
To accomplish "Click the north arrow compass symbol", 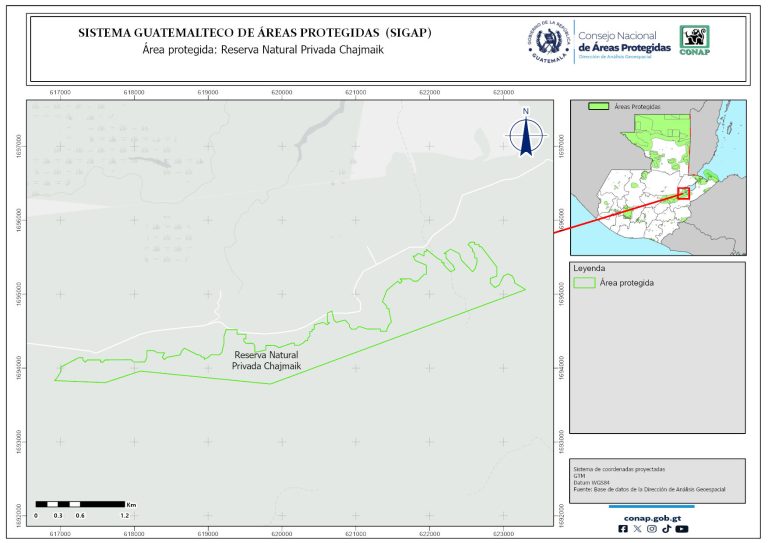I will (x=525, y=134).
